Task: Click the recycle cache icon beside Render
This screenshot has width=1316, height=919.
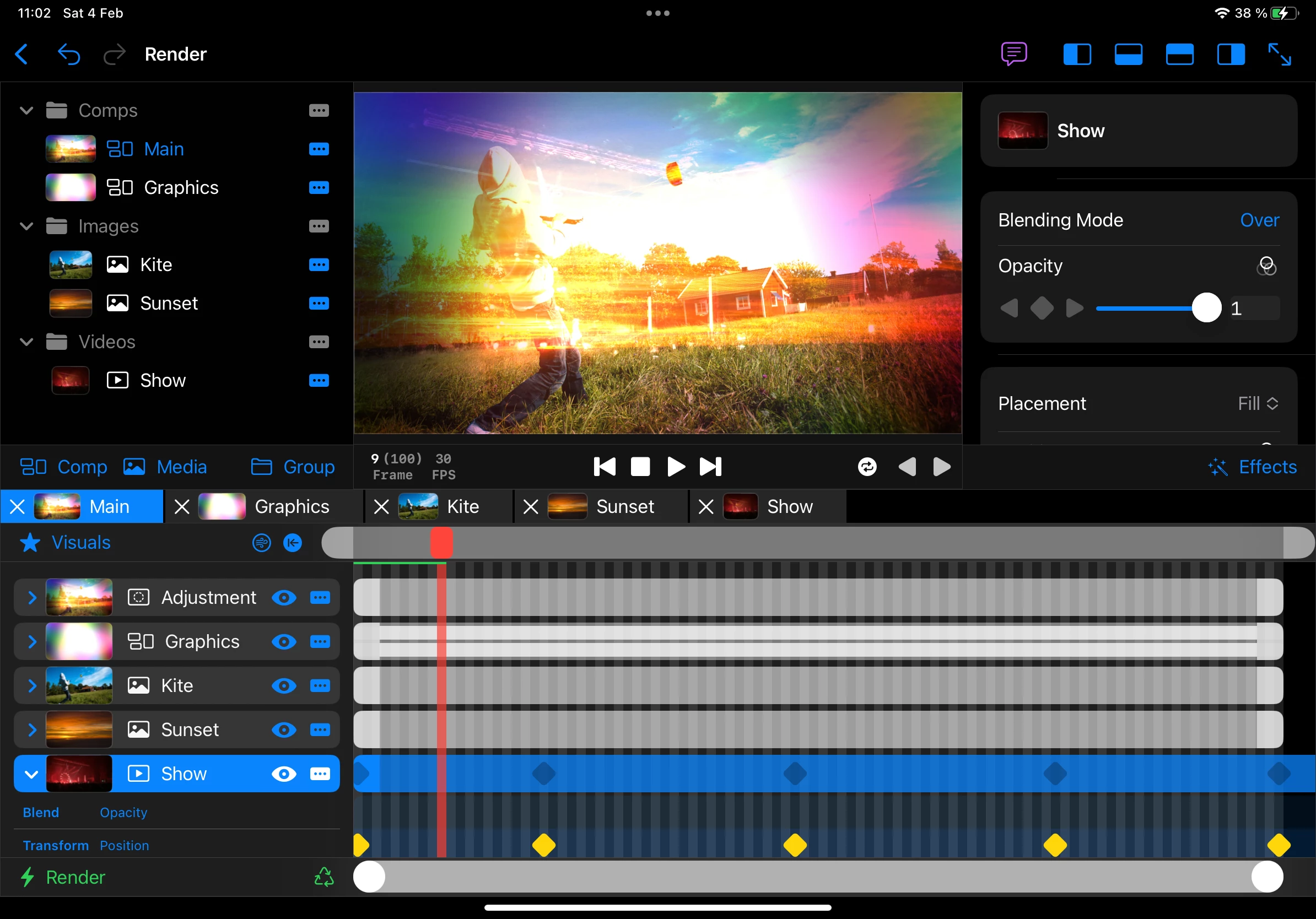Action: click(324, 877)
